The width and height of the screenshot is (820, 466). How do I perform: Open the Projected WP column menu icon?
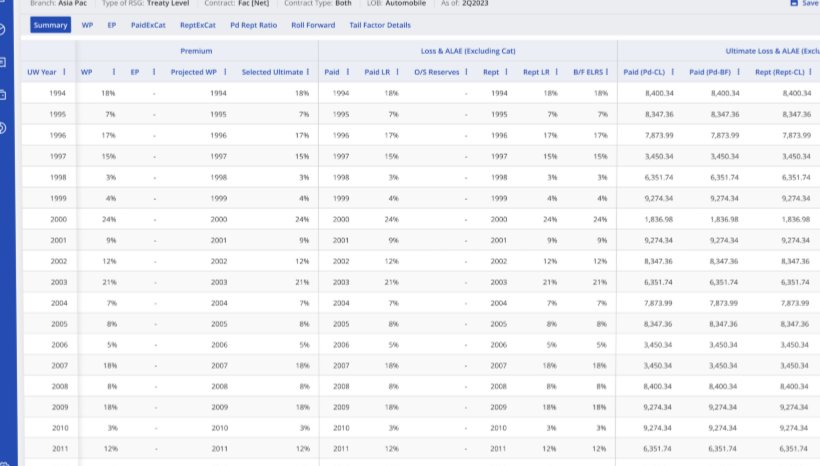[225, 72]
